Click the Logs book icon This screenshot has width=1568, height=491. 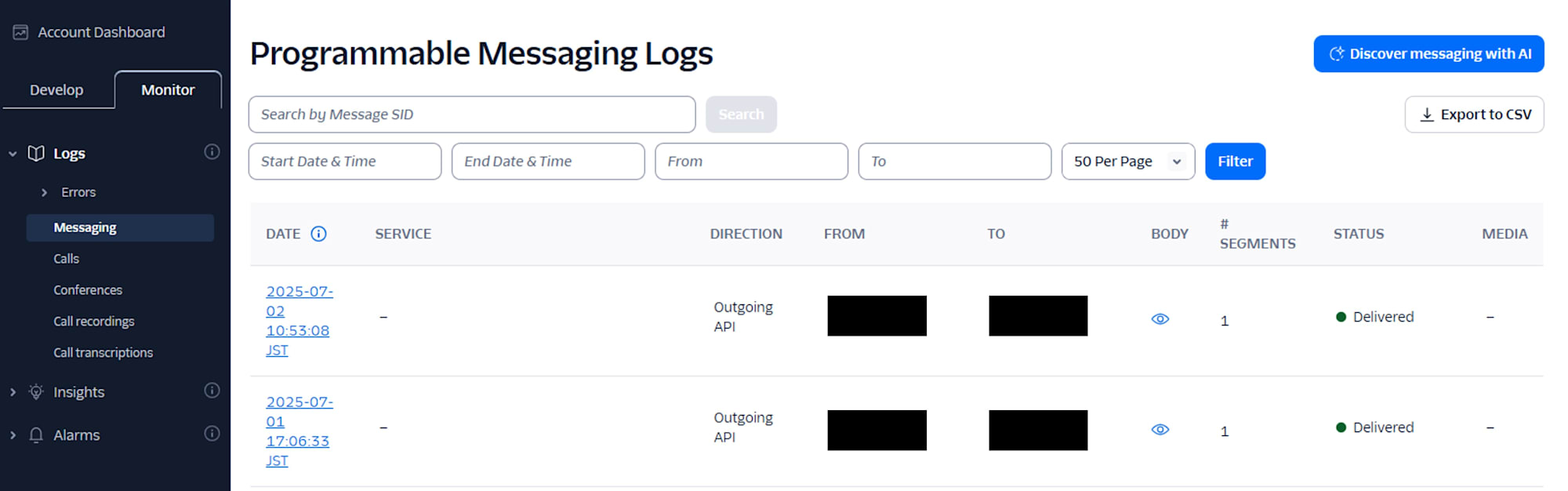[36, 153]
